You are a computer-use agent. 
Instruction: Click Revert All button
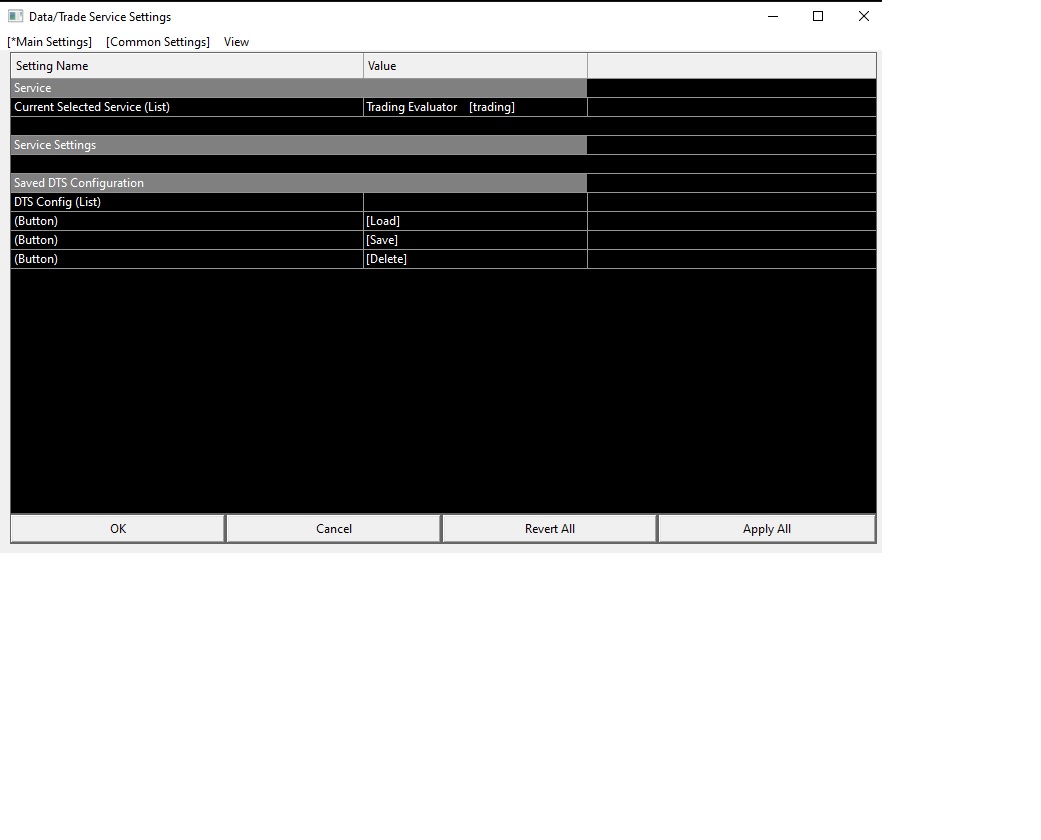point(550,529)
